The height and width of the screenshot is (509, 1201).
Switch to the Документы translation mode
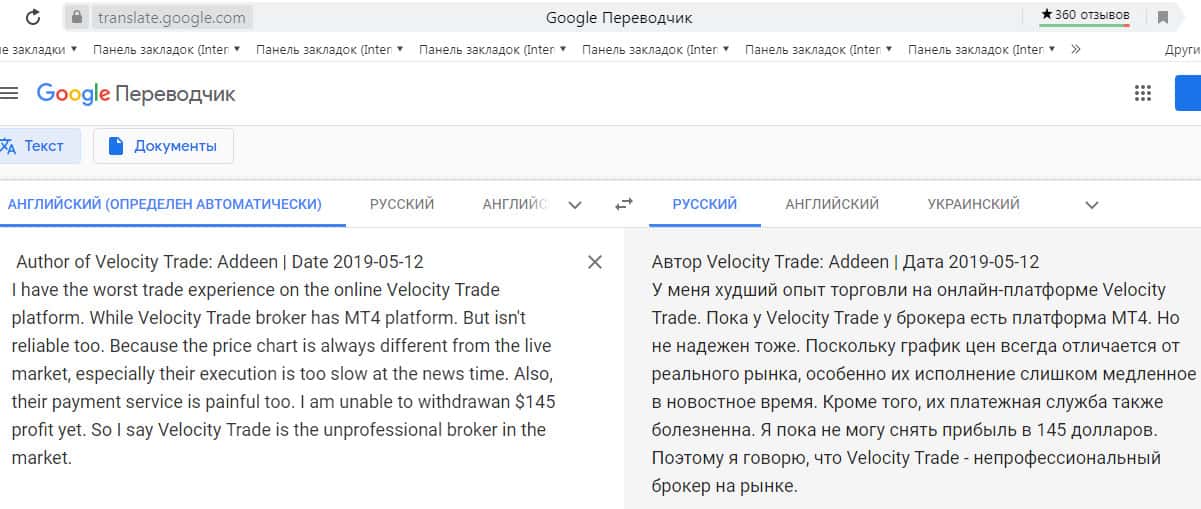point(163,146)
